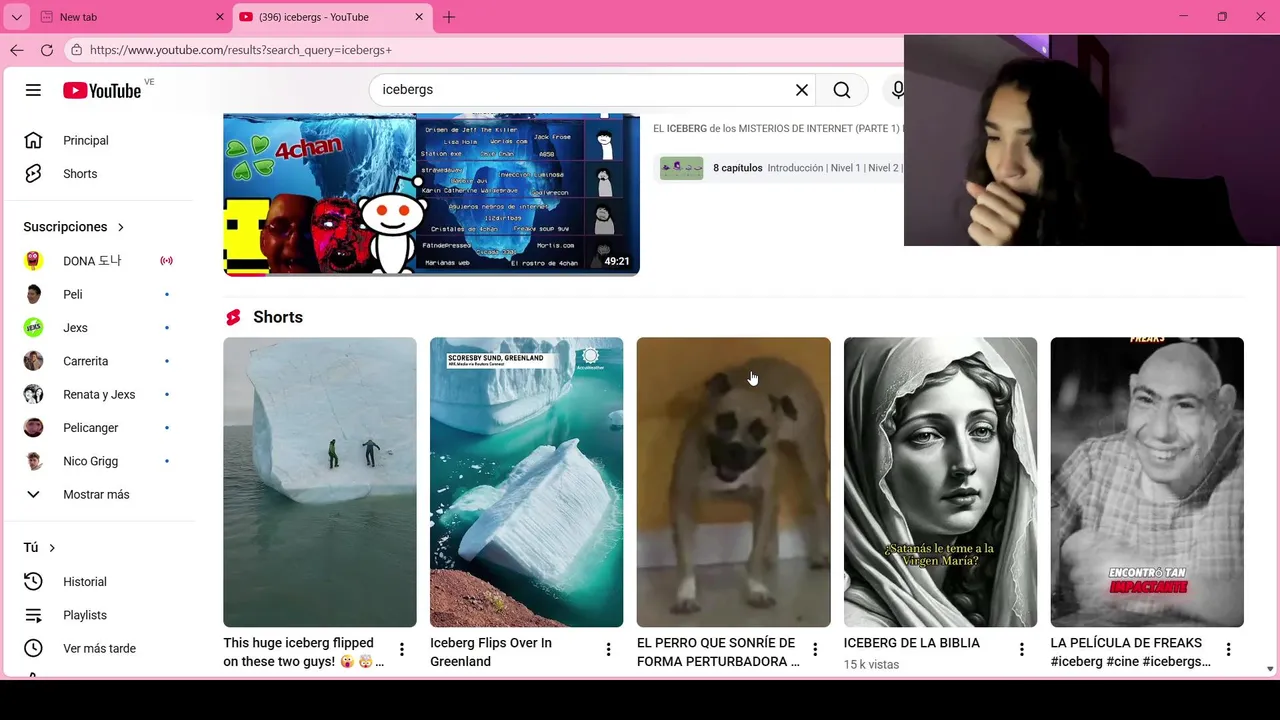1280x720 pixels.
Task: Open the browser tab list dropdown
Action: pyautogui.click(x=16, y=17)
